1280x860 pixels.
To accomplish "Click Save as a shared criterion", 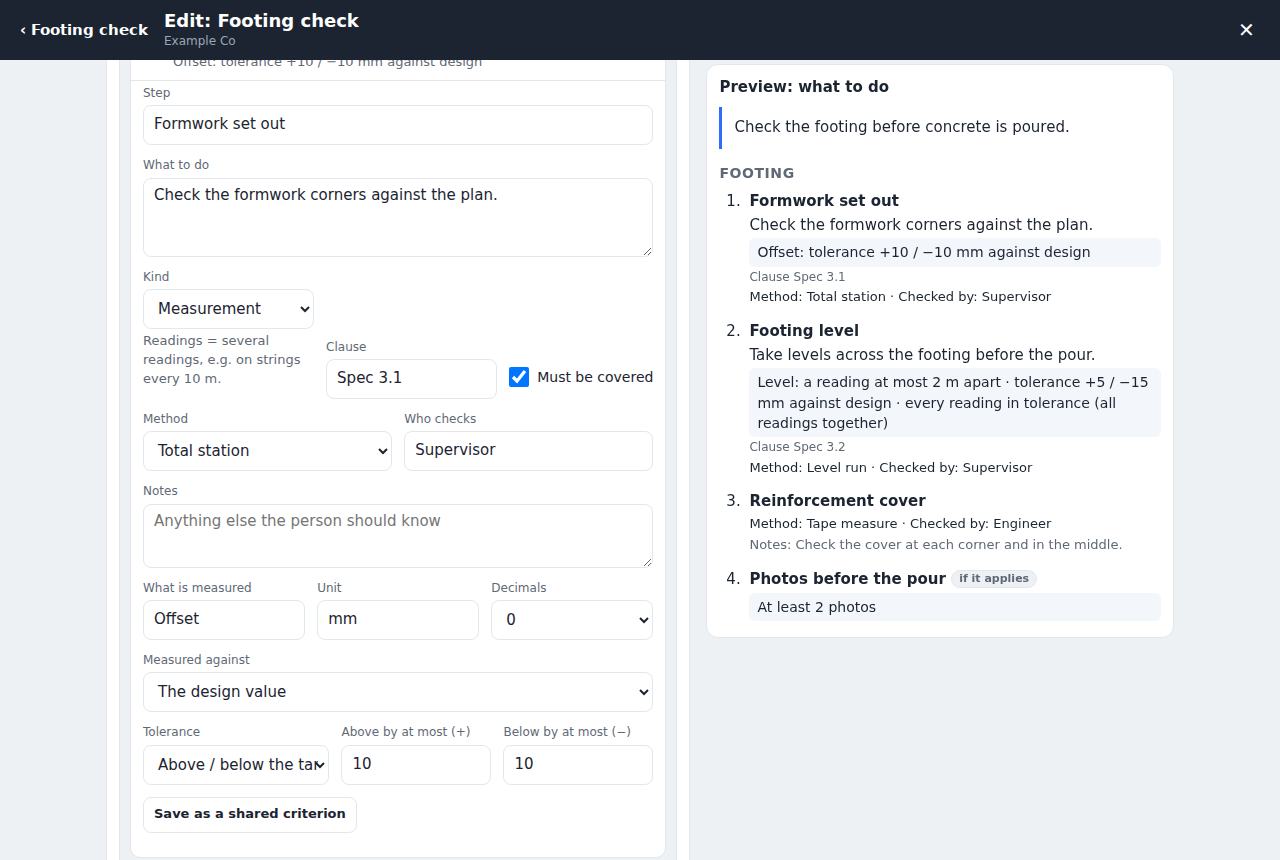I will pyautogui.click(x=250, y=814).
